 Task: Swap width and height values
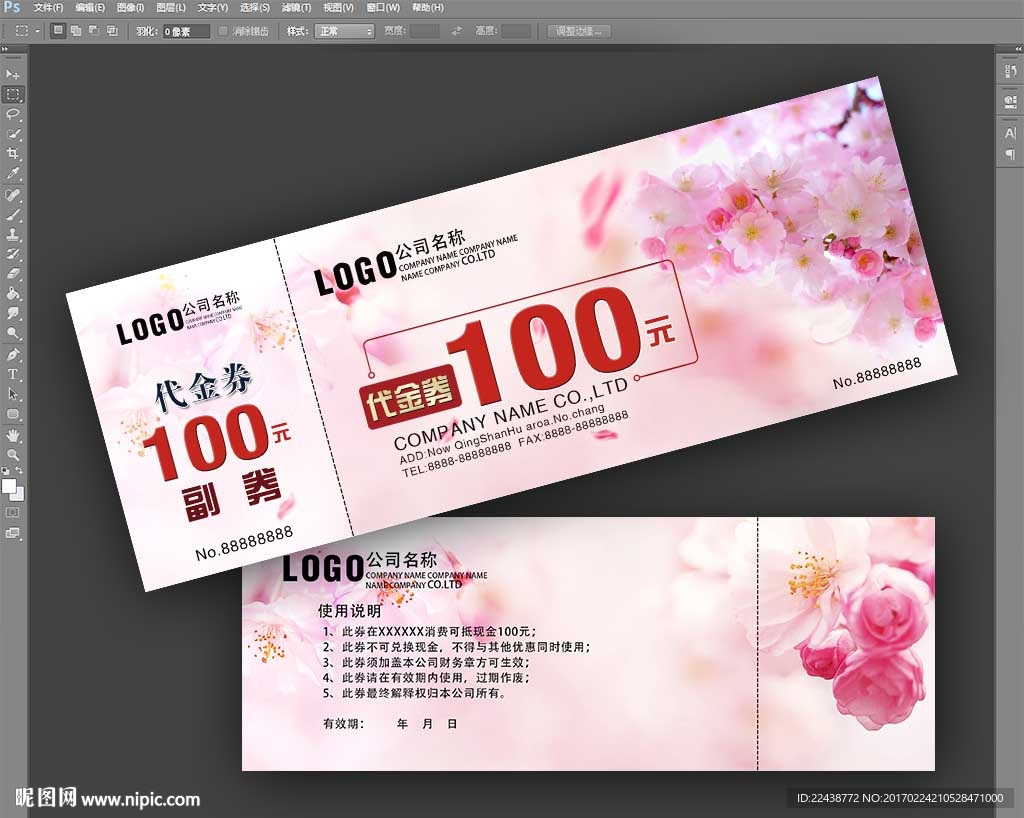[456, 31]
